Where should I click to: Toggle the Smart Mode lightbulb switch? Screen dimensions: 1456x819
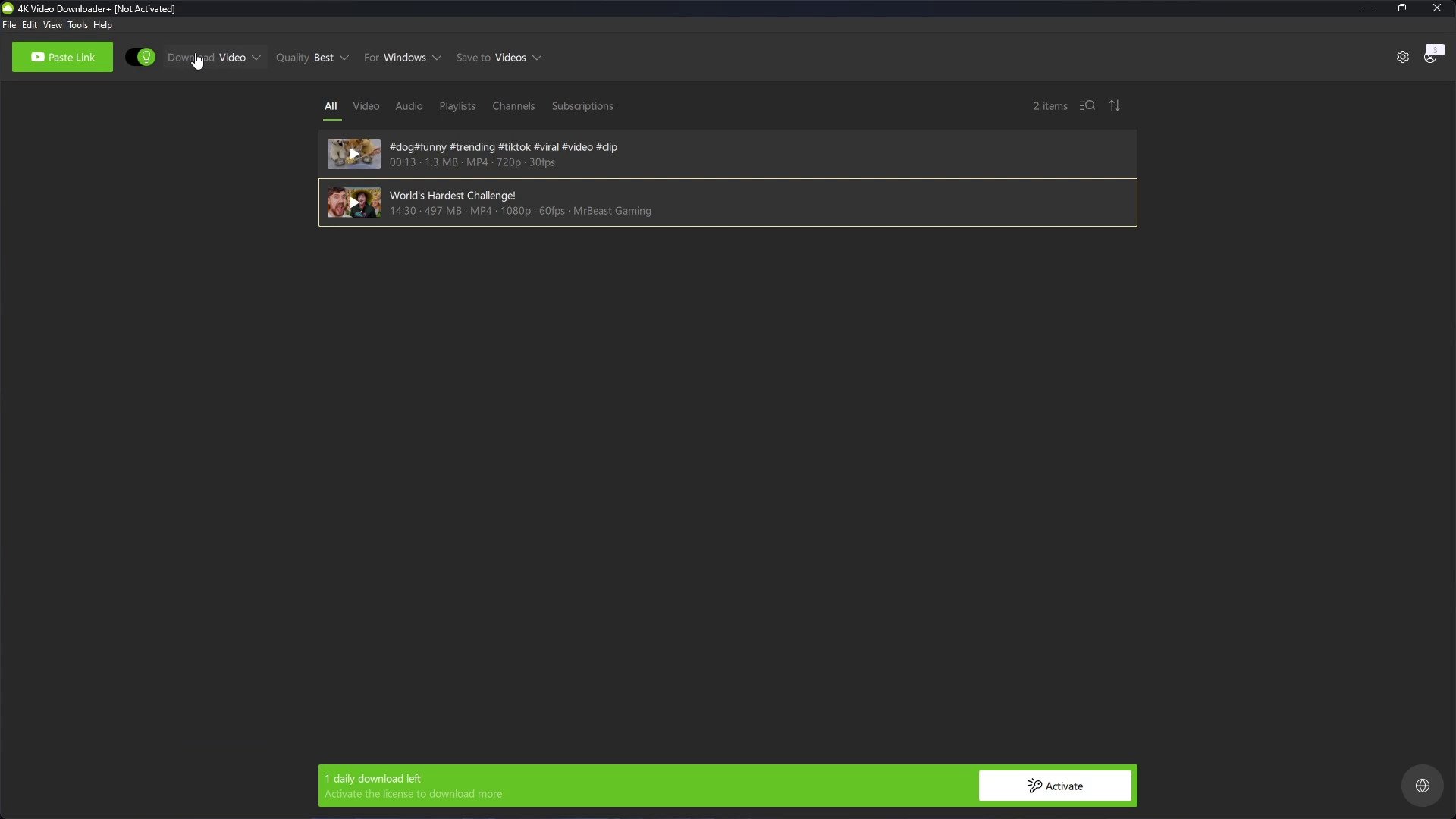pos(140,58)
